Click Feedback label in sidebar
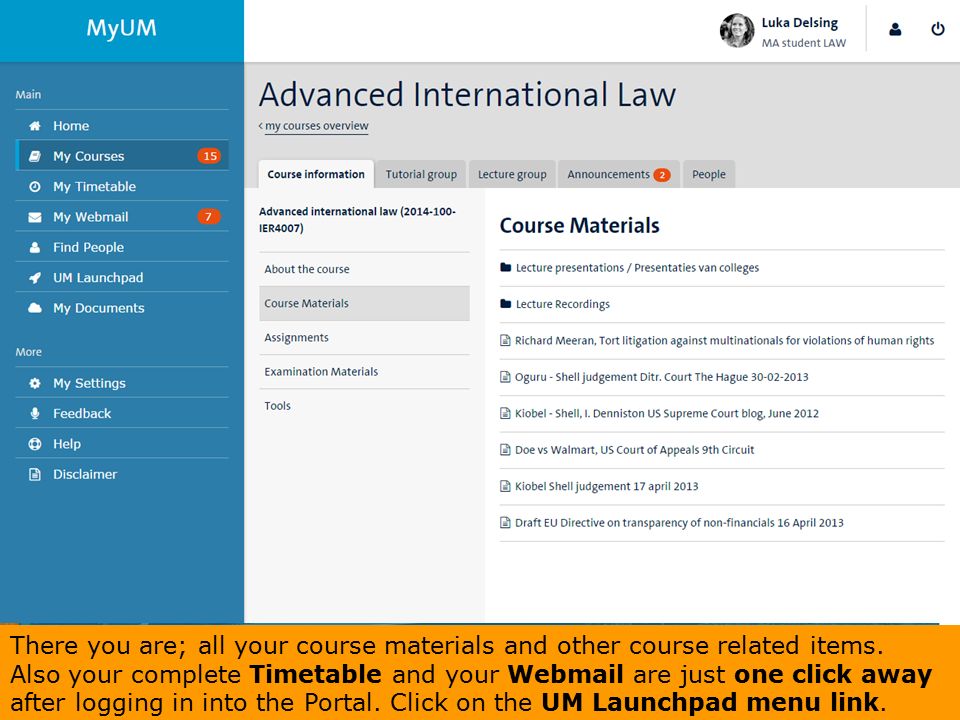Image resolution: width=960 pixels, height=720 pixels. click(82, 414)
